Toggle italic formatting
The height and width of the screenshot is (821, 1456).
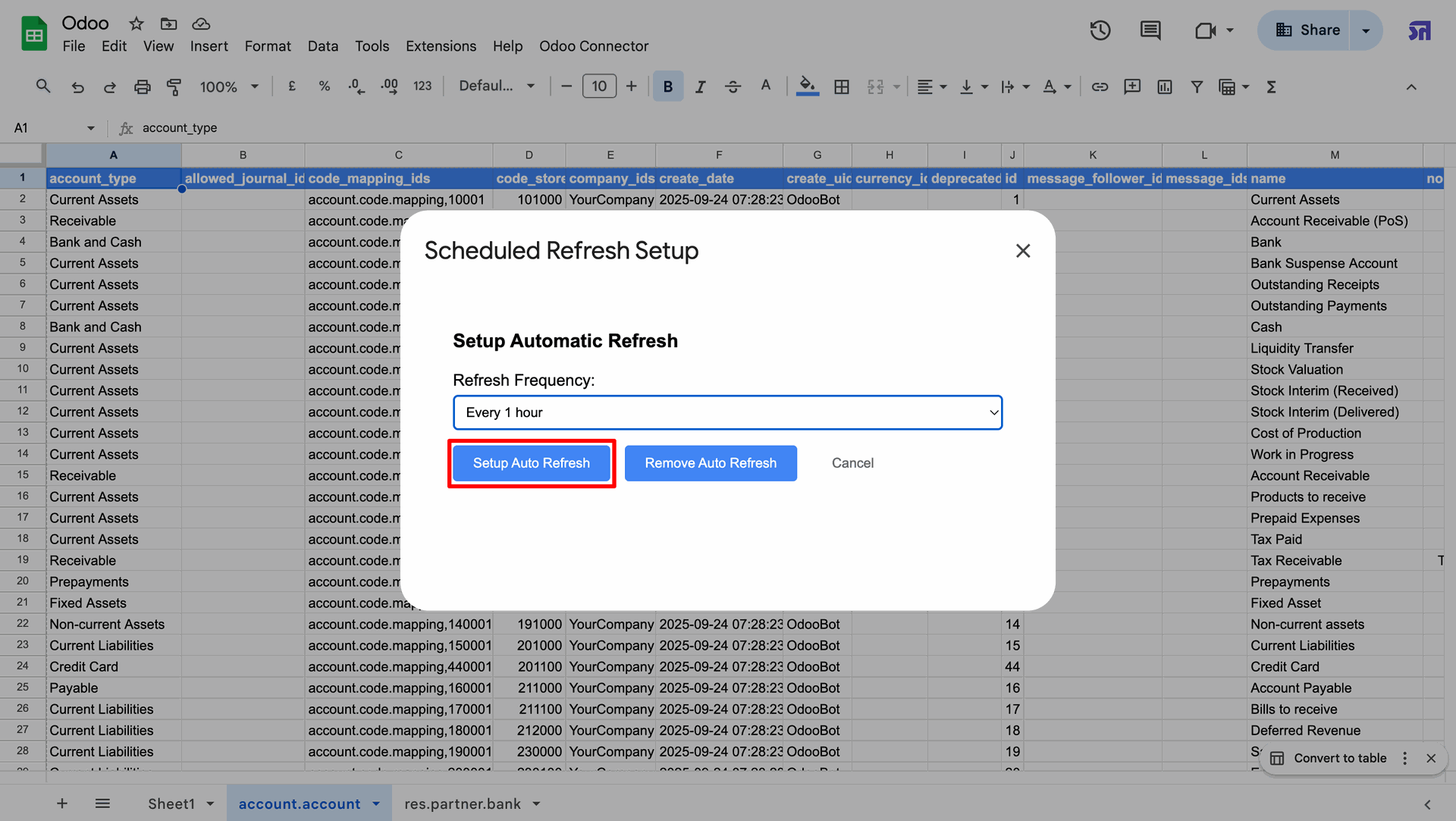(700, 86)
